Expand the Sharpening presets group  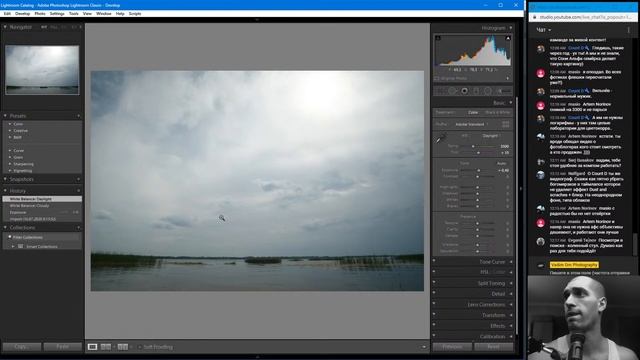point(10,164)
